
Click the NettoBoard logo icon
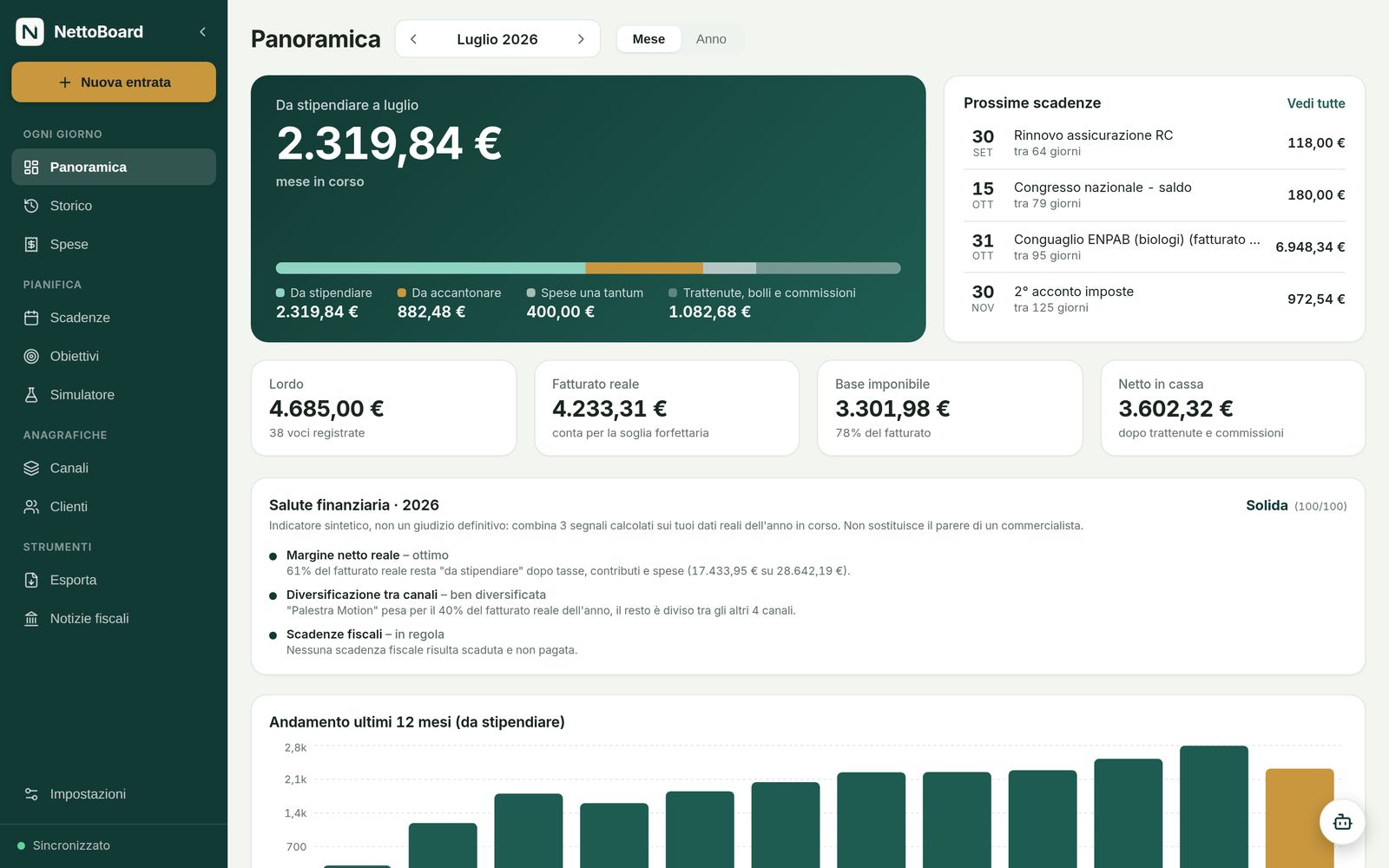pyautogui.click(x=30, y=32)
